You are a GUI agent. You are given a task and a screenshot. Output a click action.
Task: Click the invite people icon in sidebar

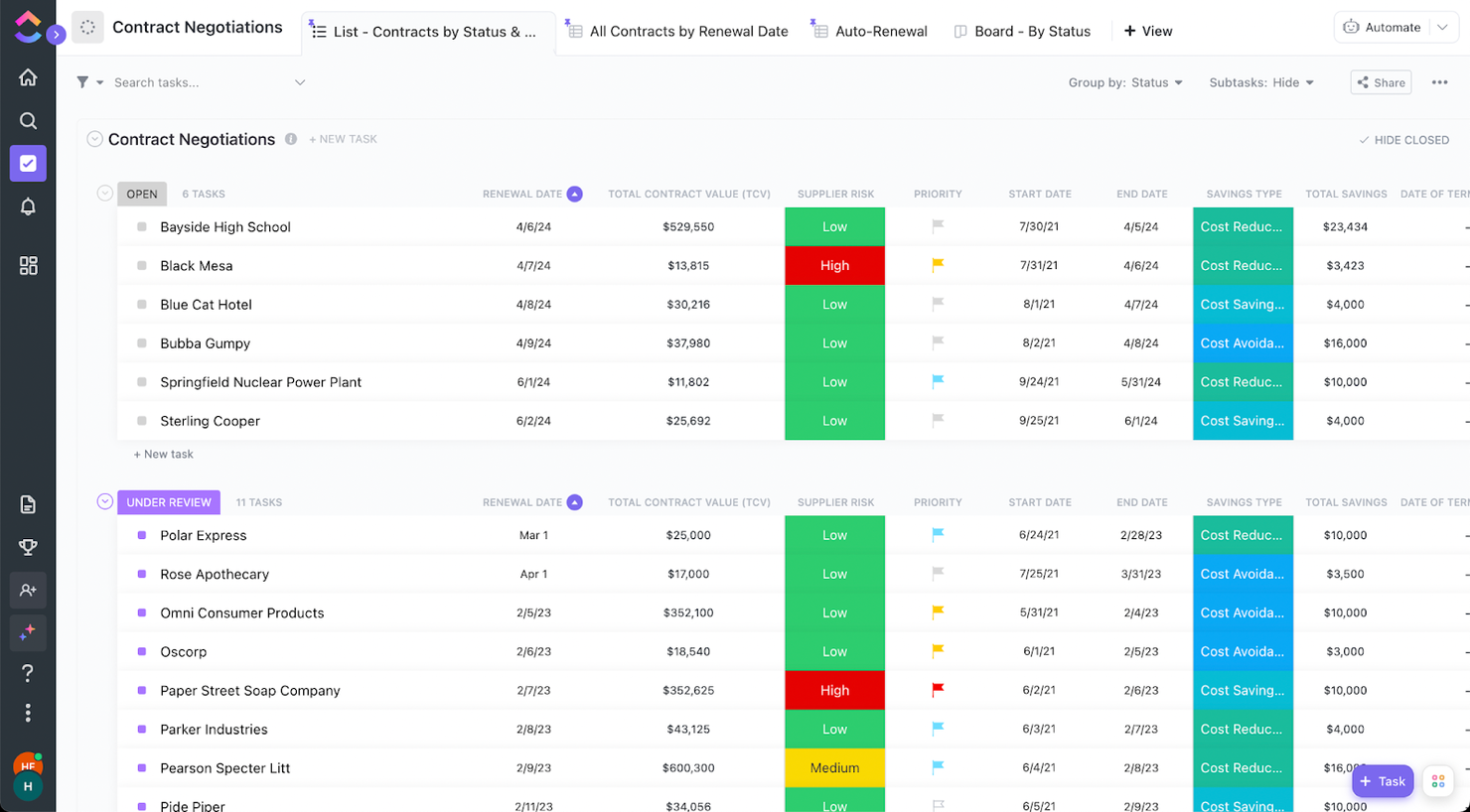(28, 590)
